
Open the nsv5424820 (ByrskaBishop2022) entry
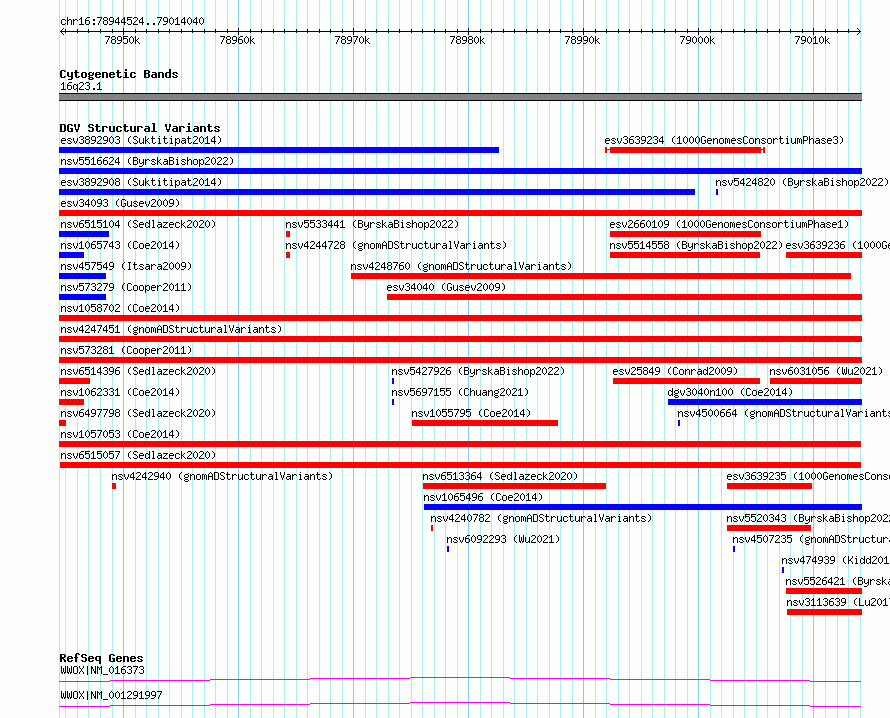(x=801, y=182)
